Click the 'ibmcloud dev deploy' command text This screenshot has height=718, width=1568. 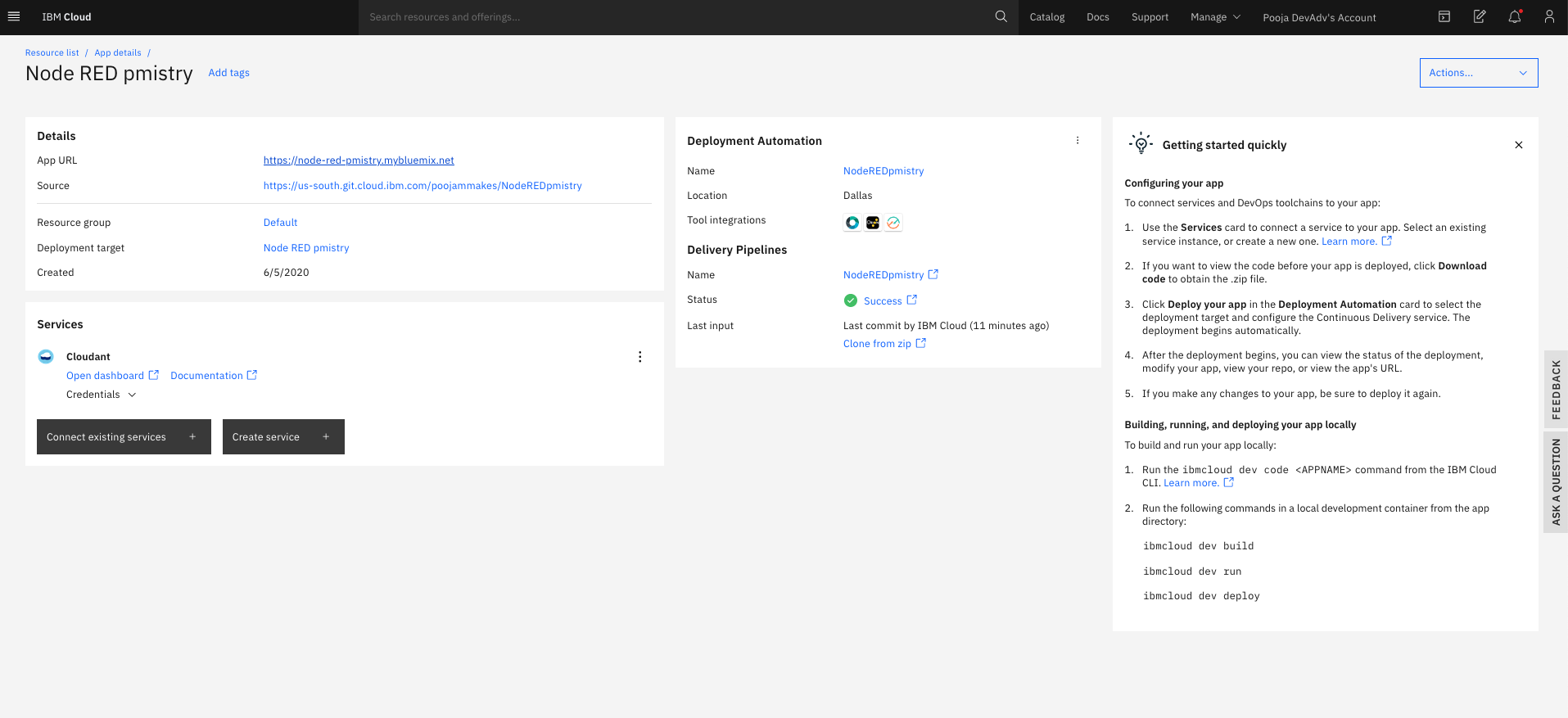(1201, 596)
